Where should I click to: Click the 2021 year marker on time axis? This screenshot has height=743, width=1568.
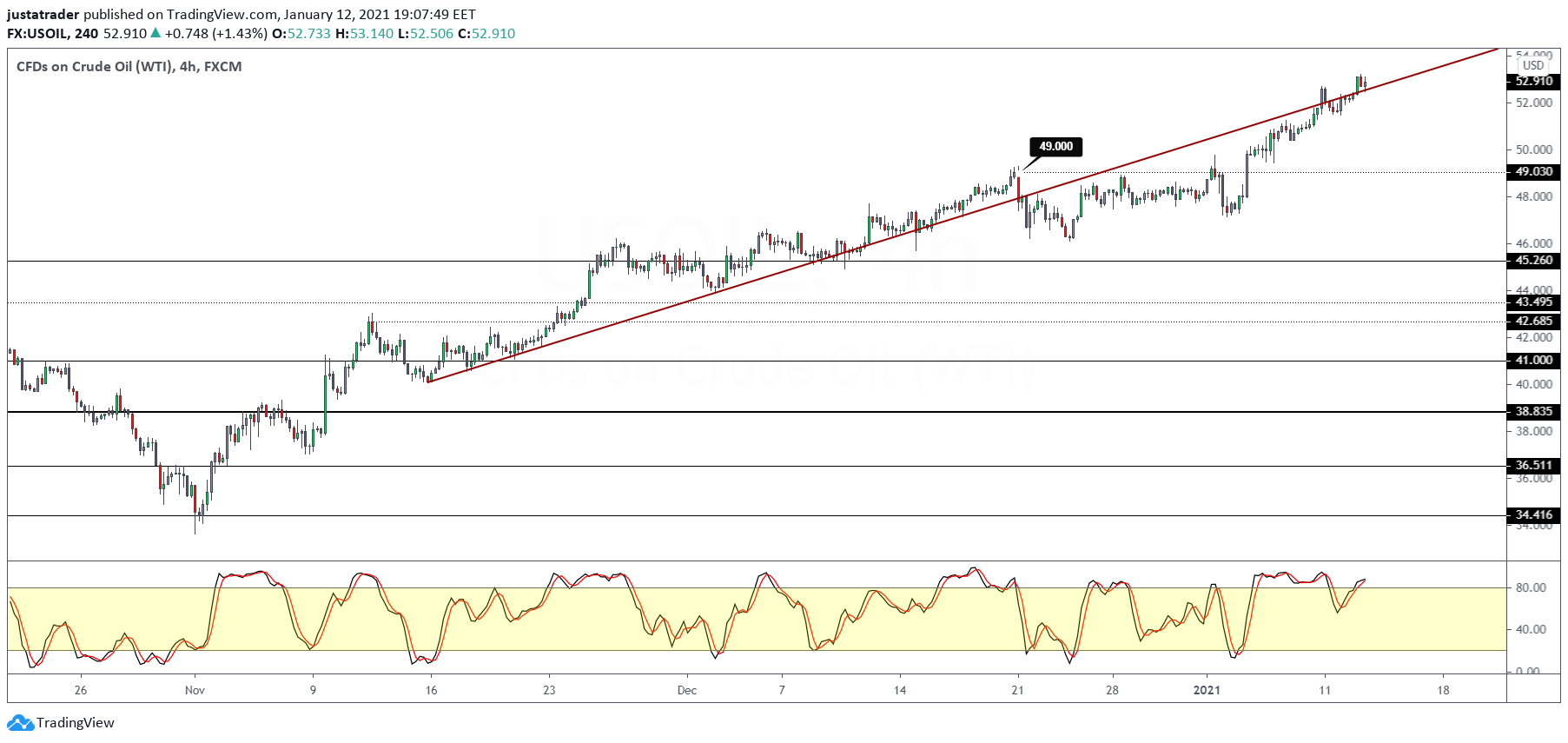pos(1207,691)
